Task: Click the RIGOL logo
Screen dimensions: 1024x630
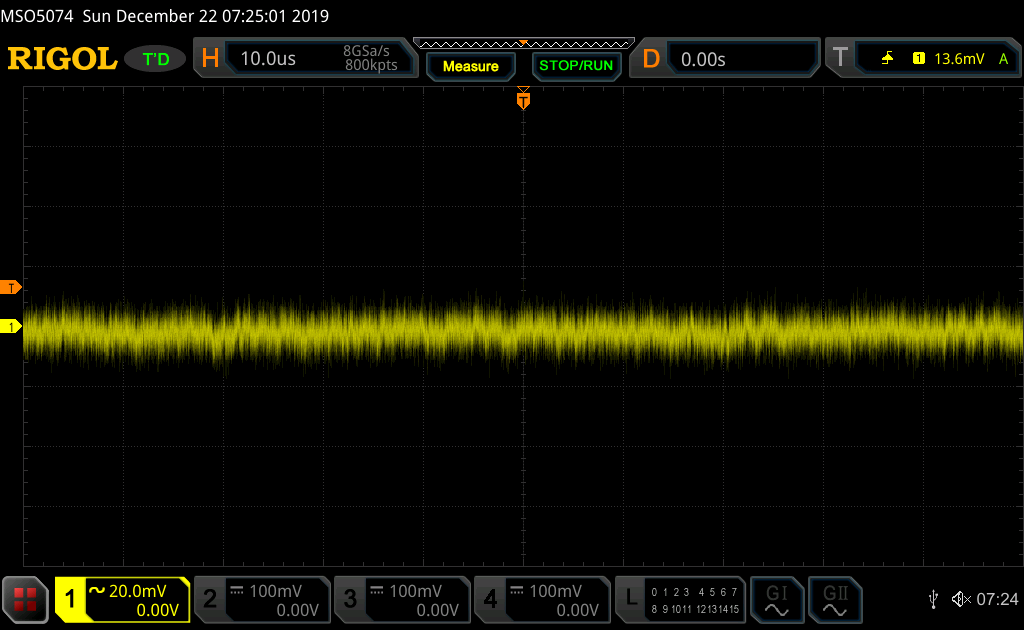Action: tap(62, 59)
